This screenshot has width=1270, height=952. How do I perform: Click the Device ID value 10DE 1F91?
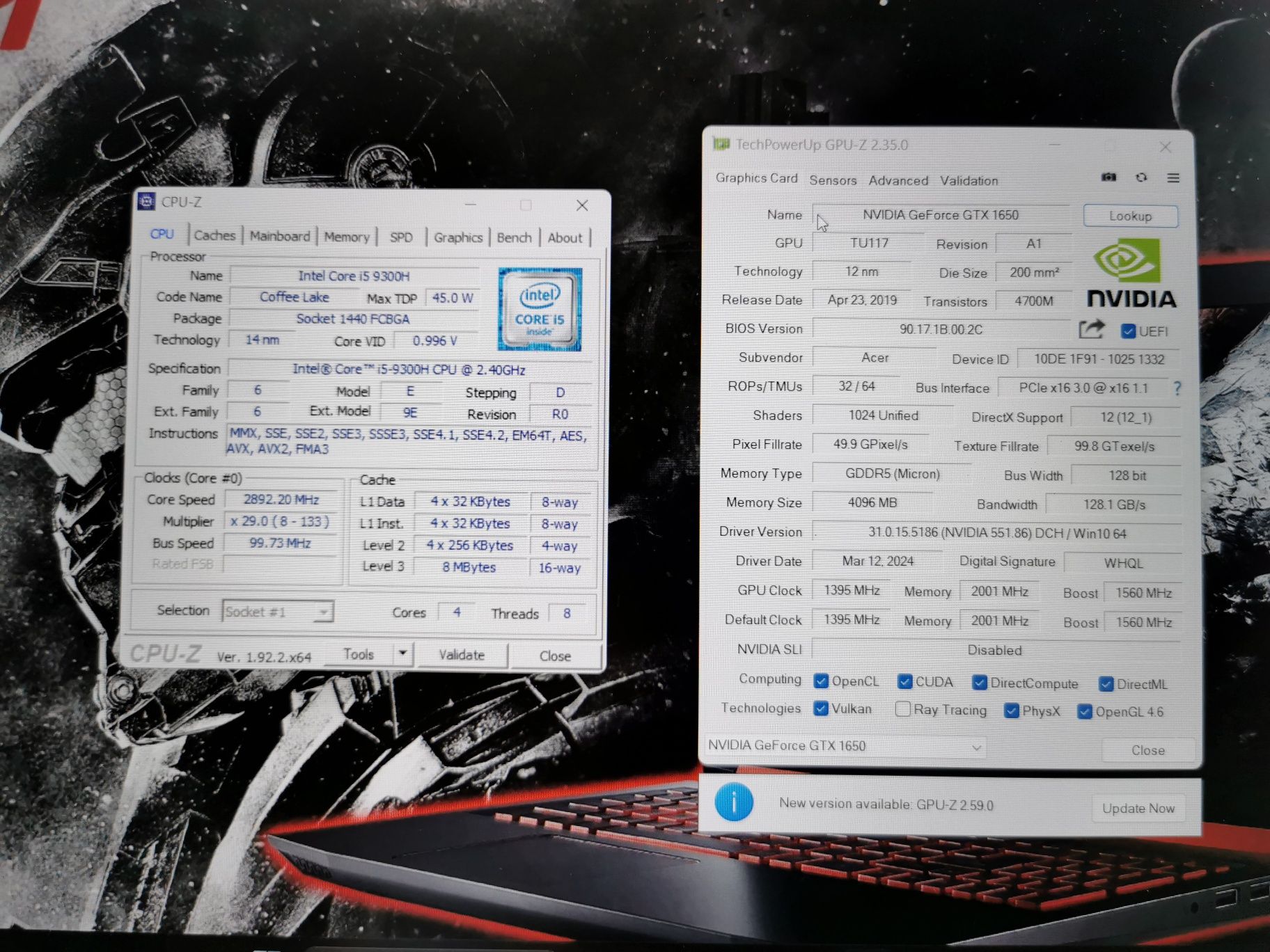1099,359
